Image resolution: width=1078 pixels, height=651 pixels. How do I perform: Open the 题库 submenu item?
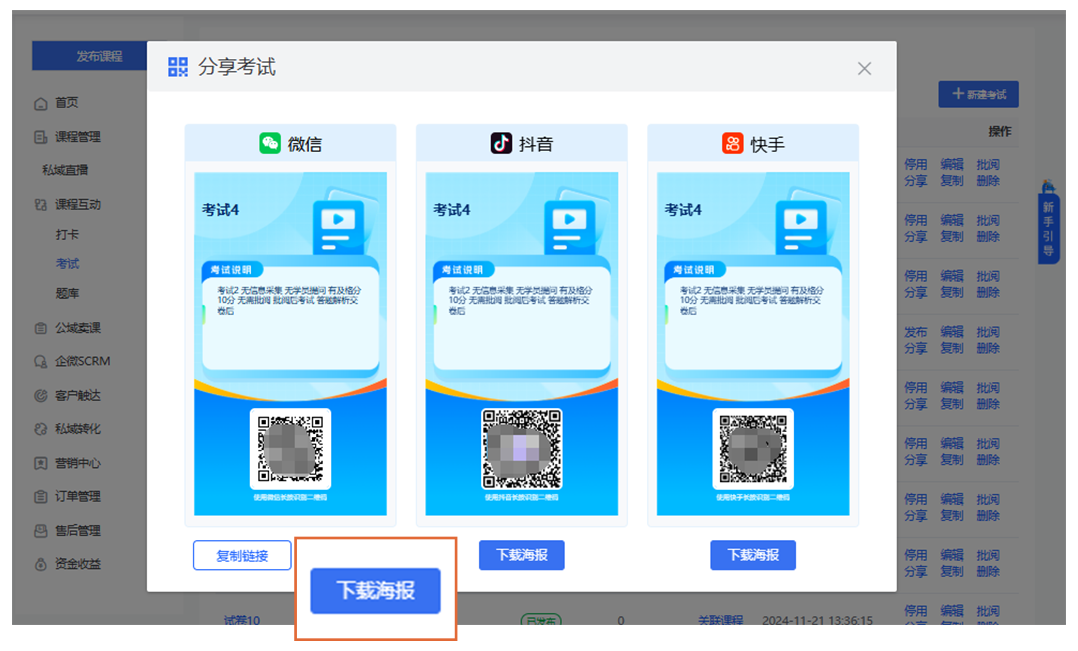click(67, 294)
